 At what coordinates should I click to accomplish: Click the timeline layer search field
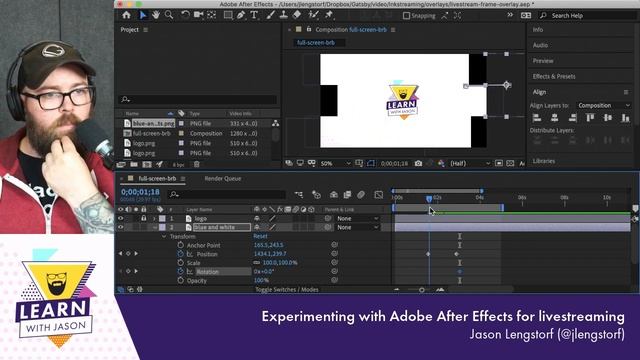pos(227,195)
